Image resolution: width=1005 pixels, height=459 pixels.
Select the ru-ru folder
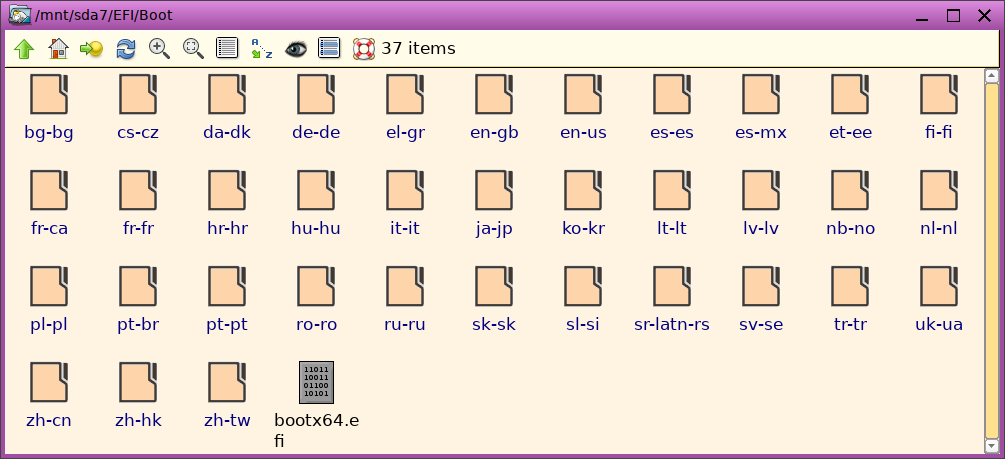pyautogui.click(x=405, y=299)
